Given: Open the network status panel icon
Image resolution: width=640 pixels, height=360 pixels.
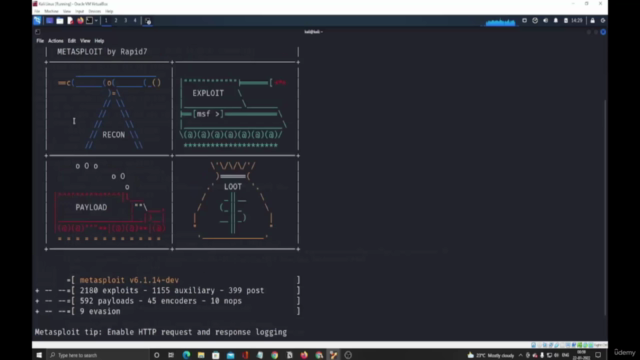Looking at the screenshot, I should (535, 20).
